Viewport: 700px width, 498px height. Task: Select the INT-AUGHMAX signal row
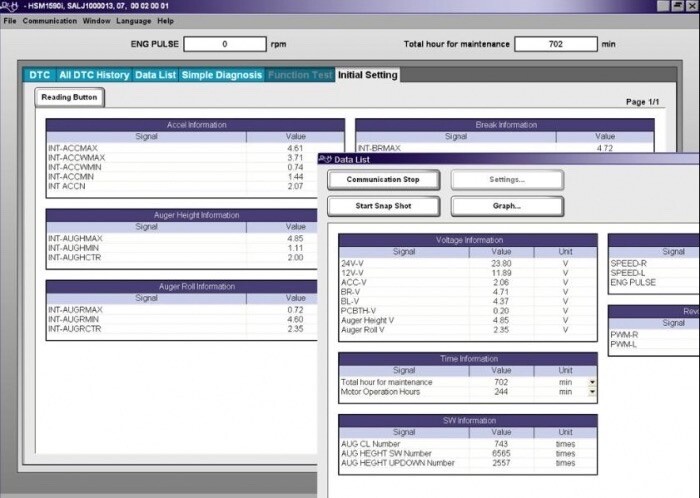182,238
